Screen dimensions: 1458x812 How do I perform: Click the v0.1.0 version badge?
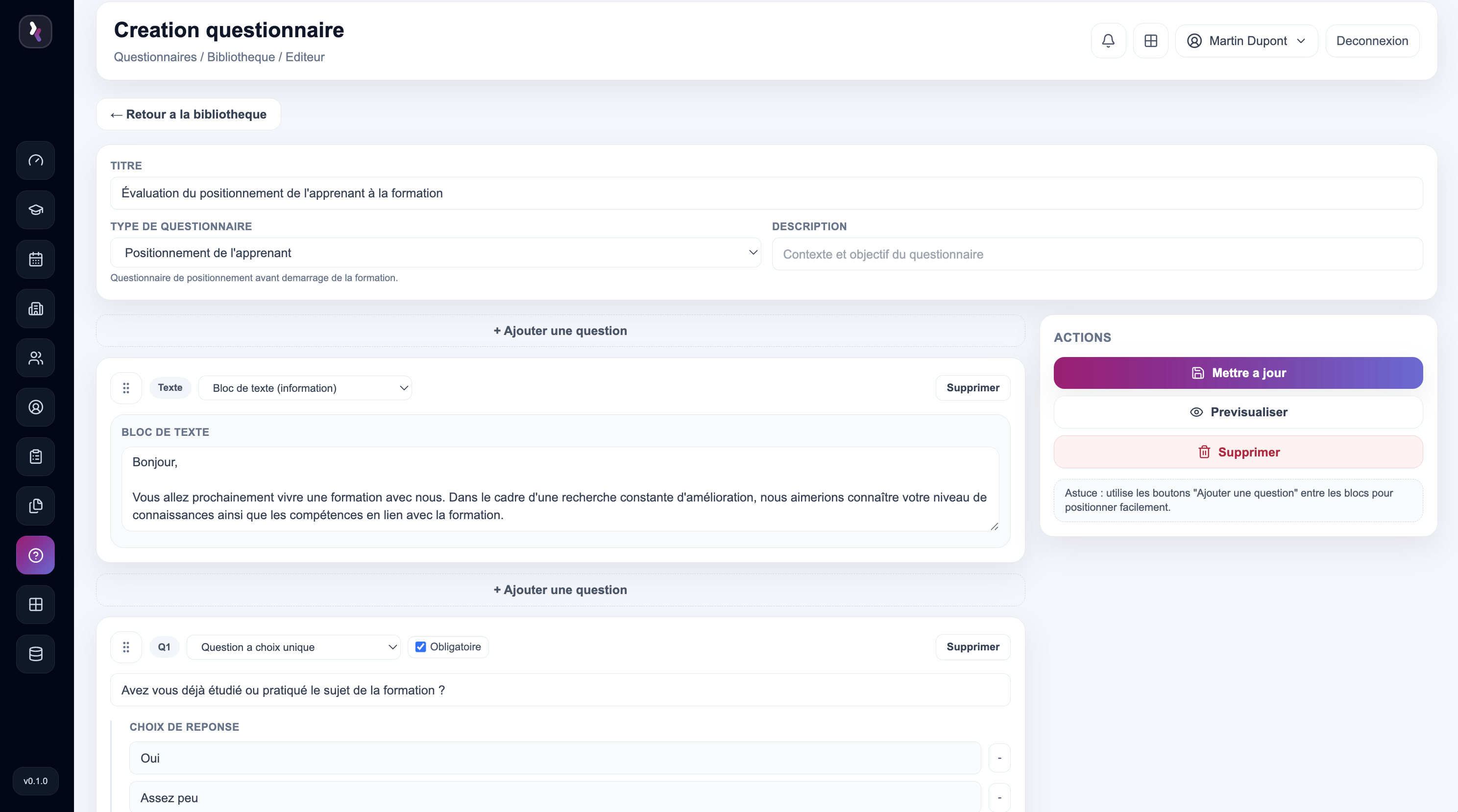(x=36, y=781)
